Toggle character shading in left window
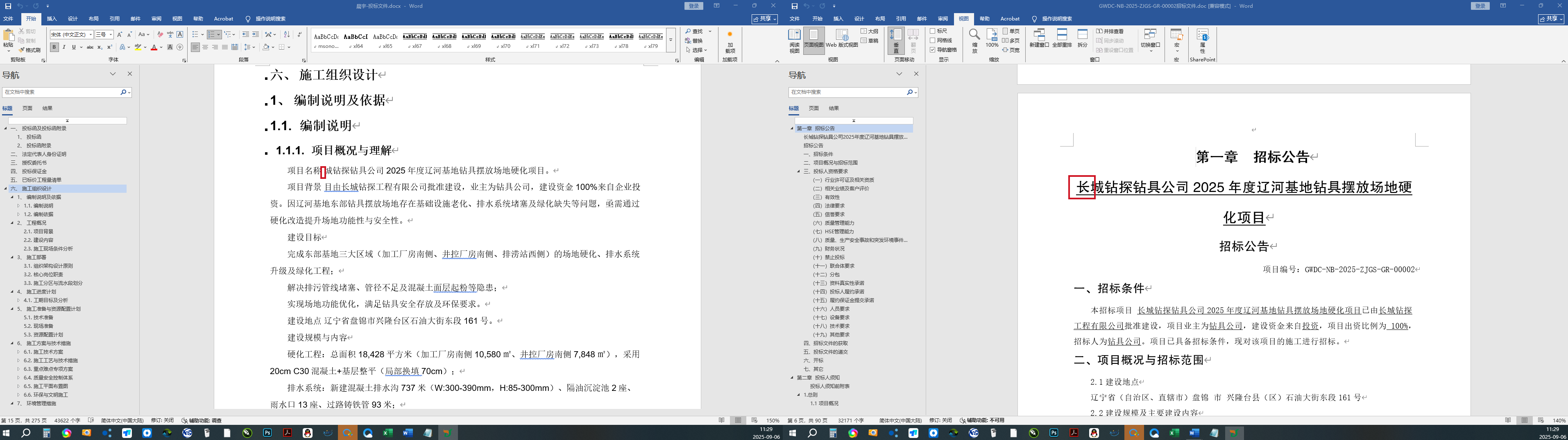Viewport: 1568px width, 440px height. 170,47
